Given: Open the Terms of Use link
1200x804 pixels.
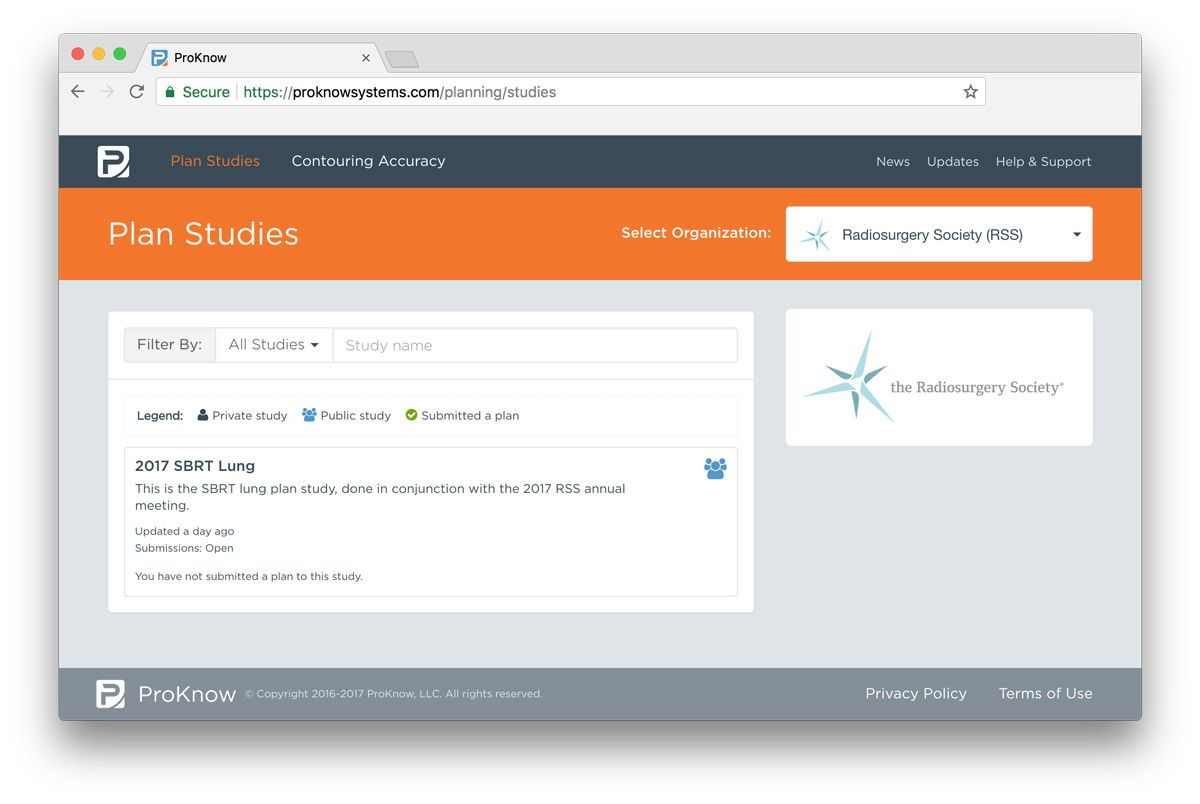Looking at the screenshot, I should coord(1045,694).
